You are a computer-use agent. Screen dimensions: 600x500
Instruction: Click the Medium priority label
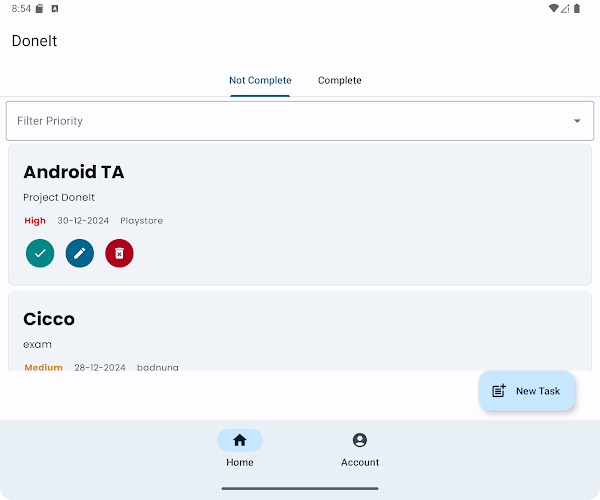pos(44,367)
